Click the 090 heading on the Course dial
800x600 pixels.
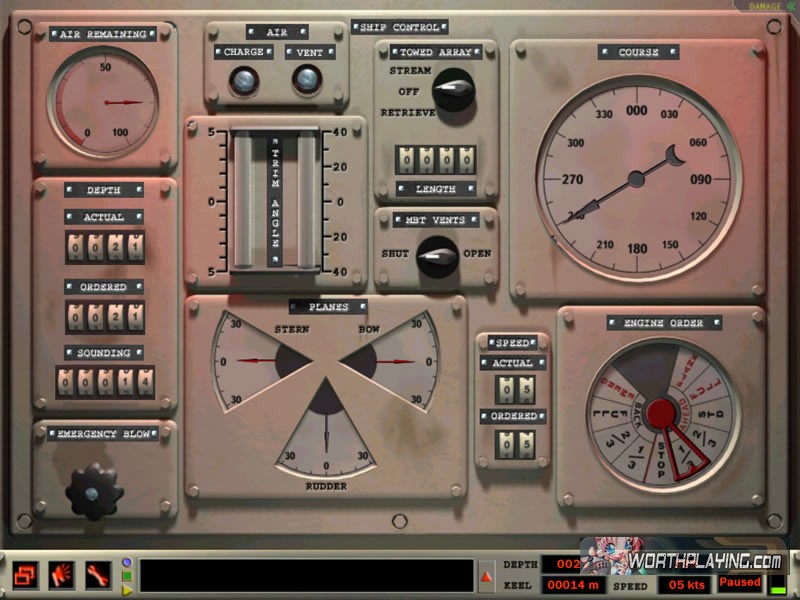pyautogui.click(x=701, y=180)
